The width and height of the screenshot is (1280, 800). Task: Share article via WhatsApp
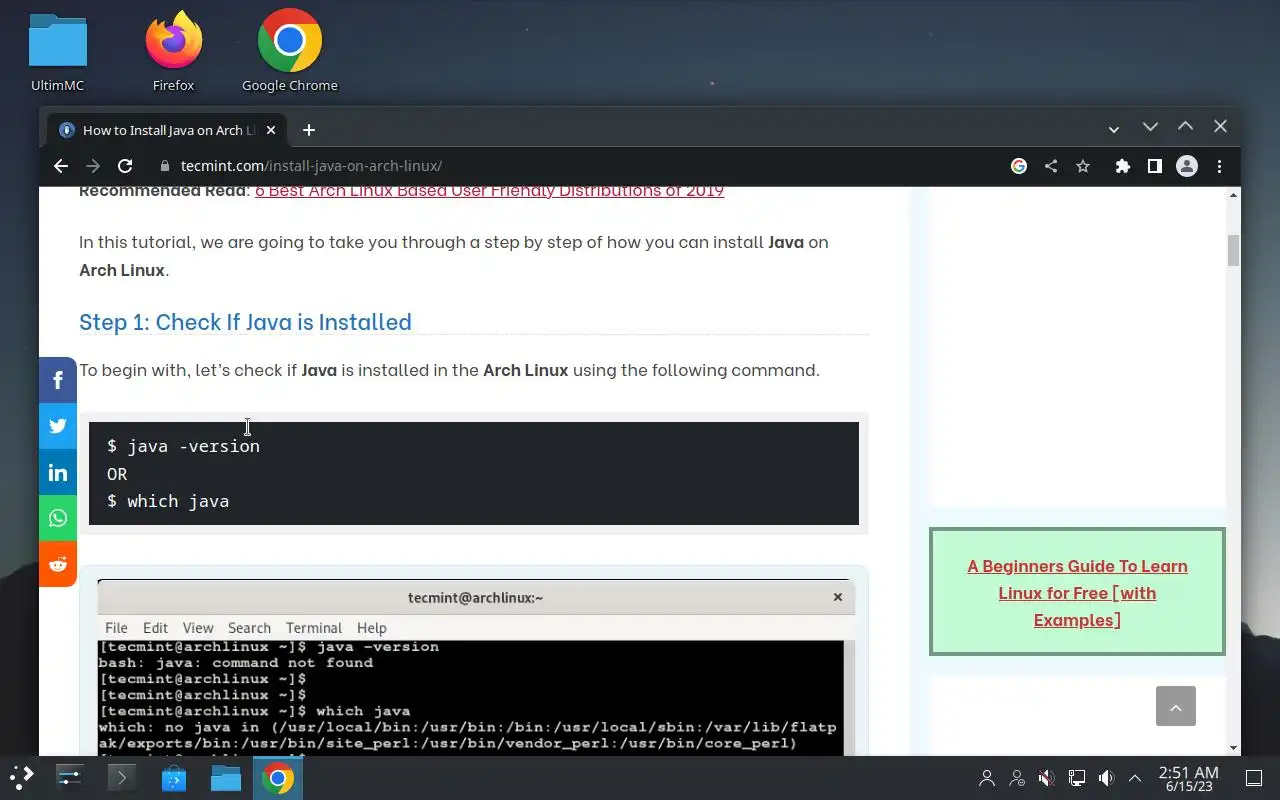point(58,518)
